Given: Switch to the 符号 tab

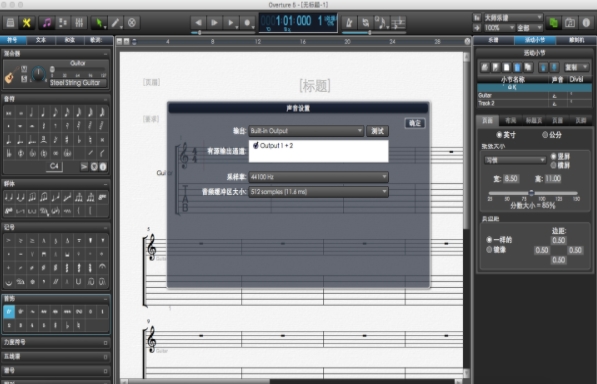Looking at the screenshot, I should click(x=13, y=40).
